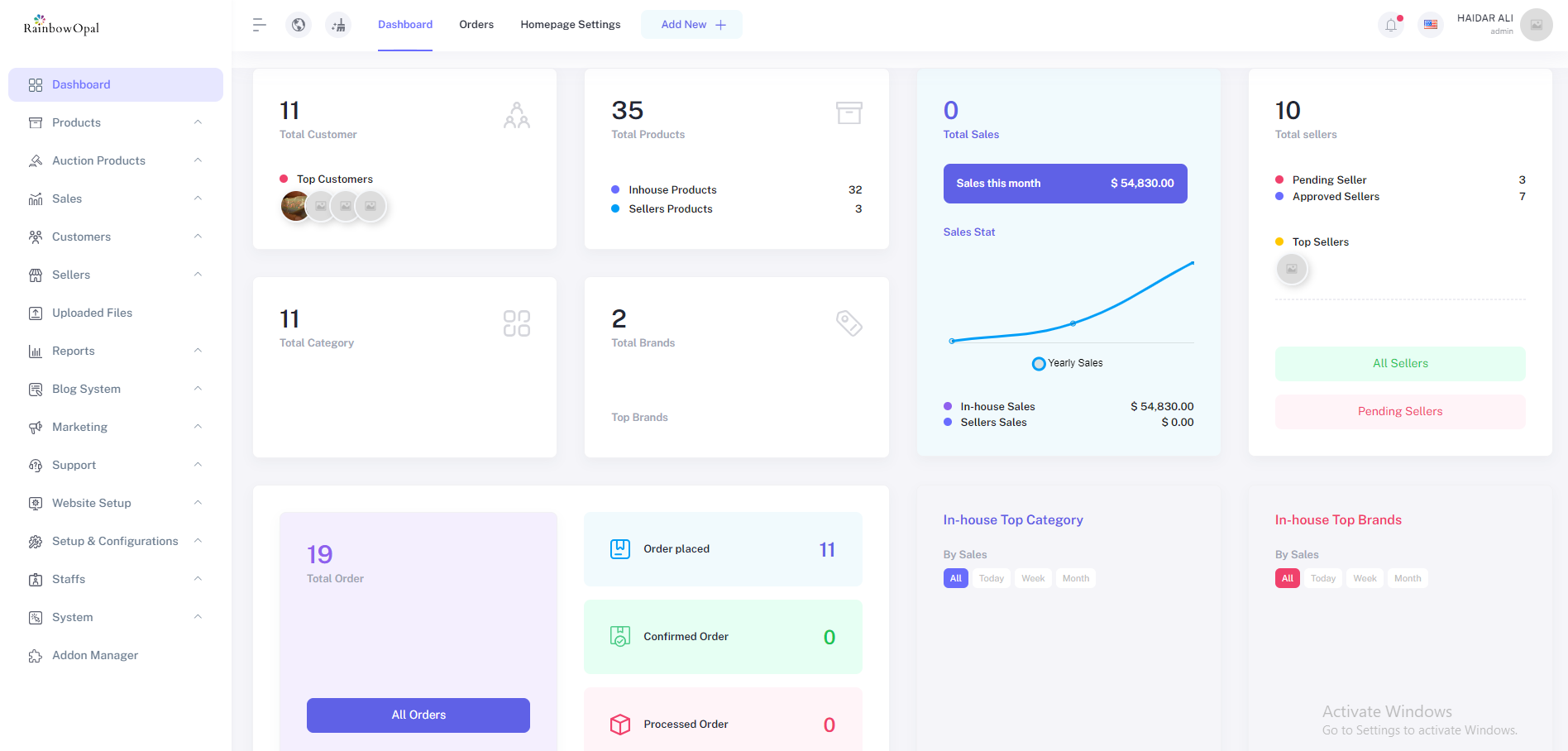Image resolution: width=1568 pixels, height=751 pixels.
Task: Click the All Orders button
Action: pos(418,715)
